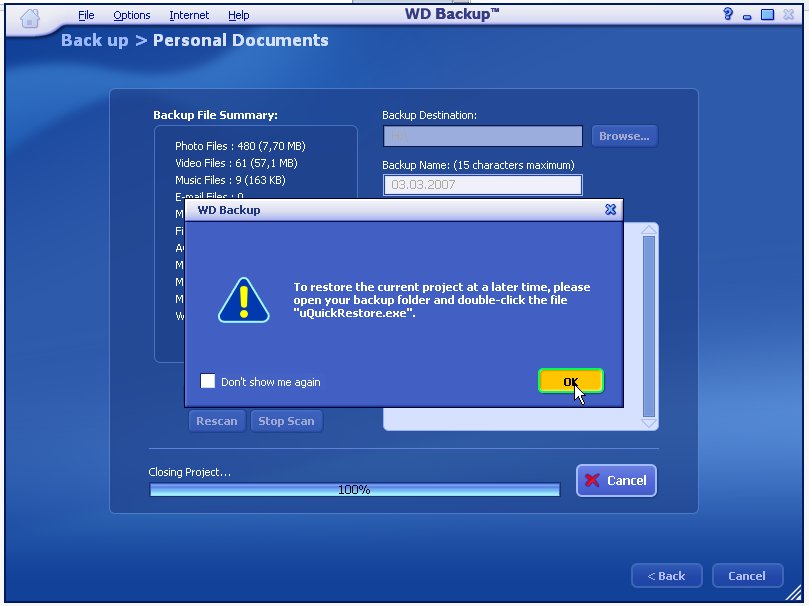Click the 100% progress bar
This screenshot has height=606, width=809.
(x=354, y=489)
